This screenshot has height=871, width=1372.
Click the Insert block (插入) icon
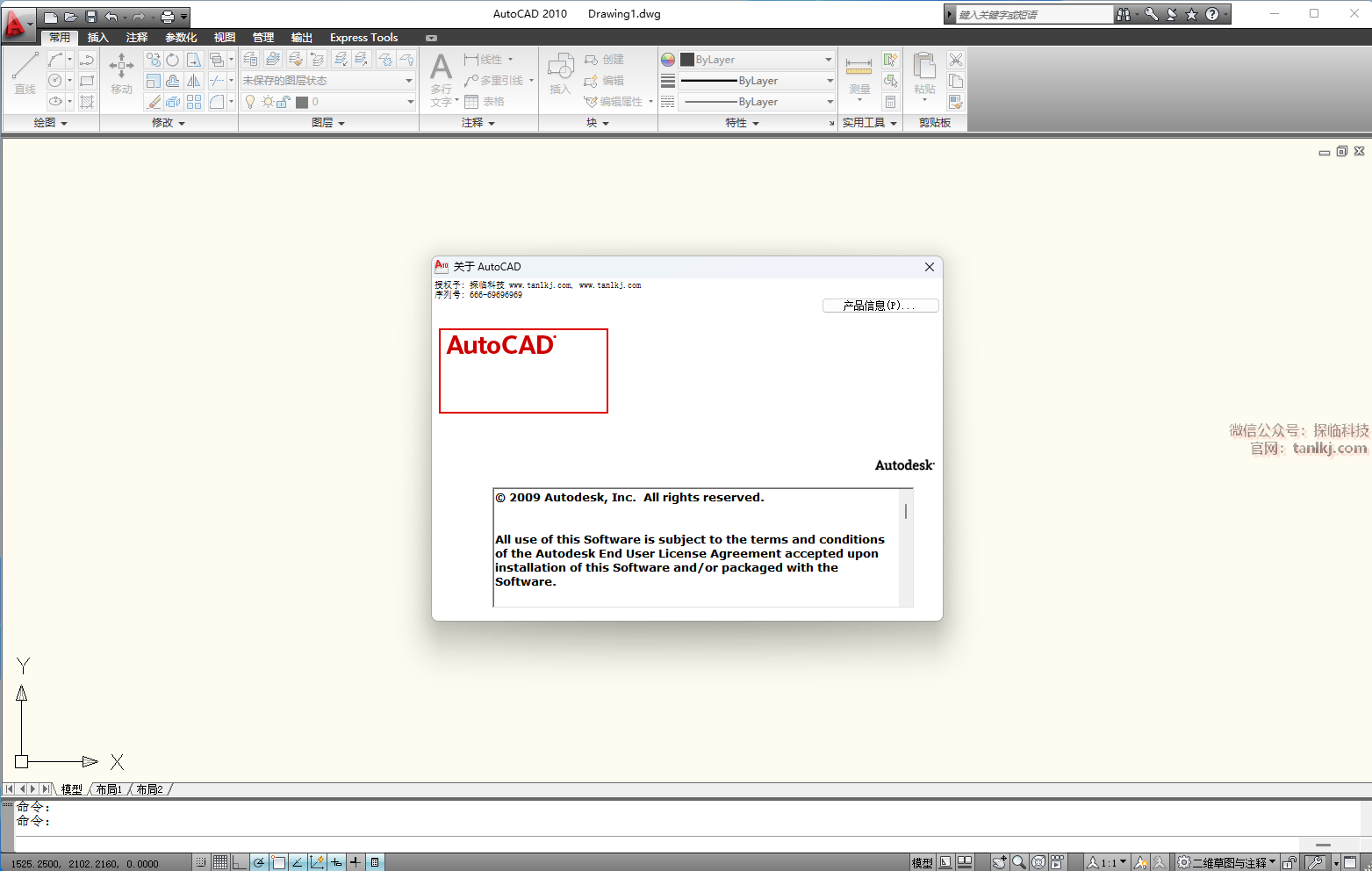tap(560, 73)
